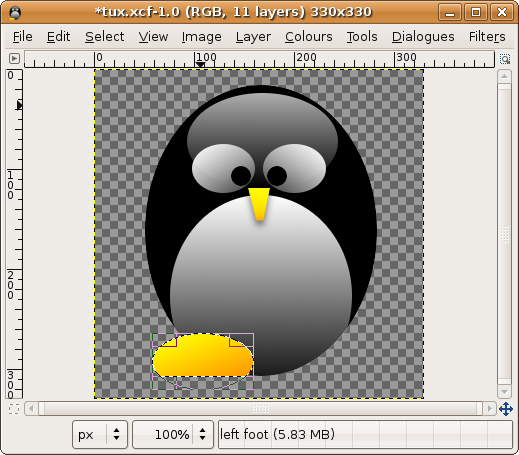The height and width of the screenshot is (455, 519).
Task: Open the Image menu
Action: (201, 37)
